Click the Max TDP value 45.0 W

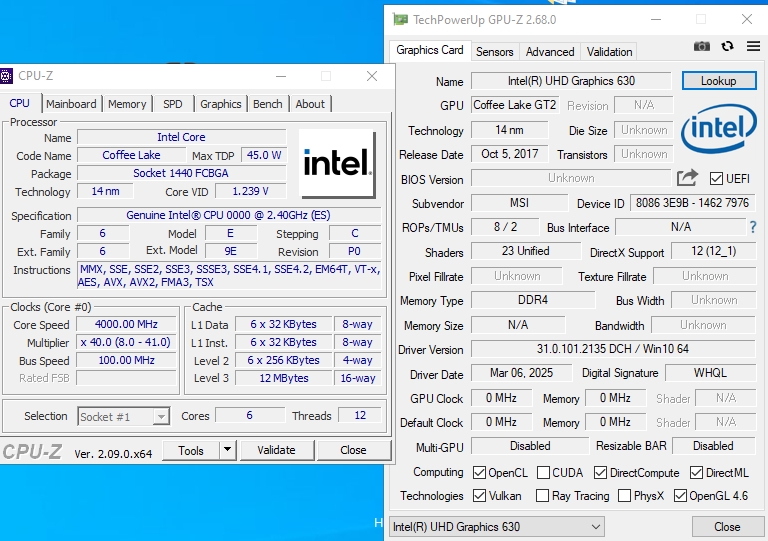[264, 155]
